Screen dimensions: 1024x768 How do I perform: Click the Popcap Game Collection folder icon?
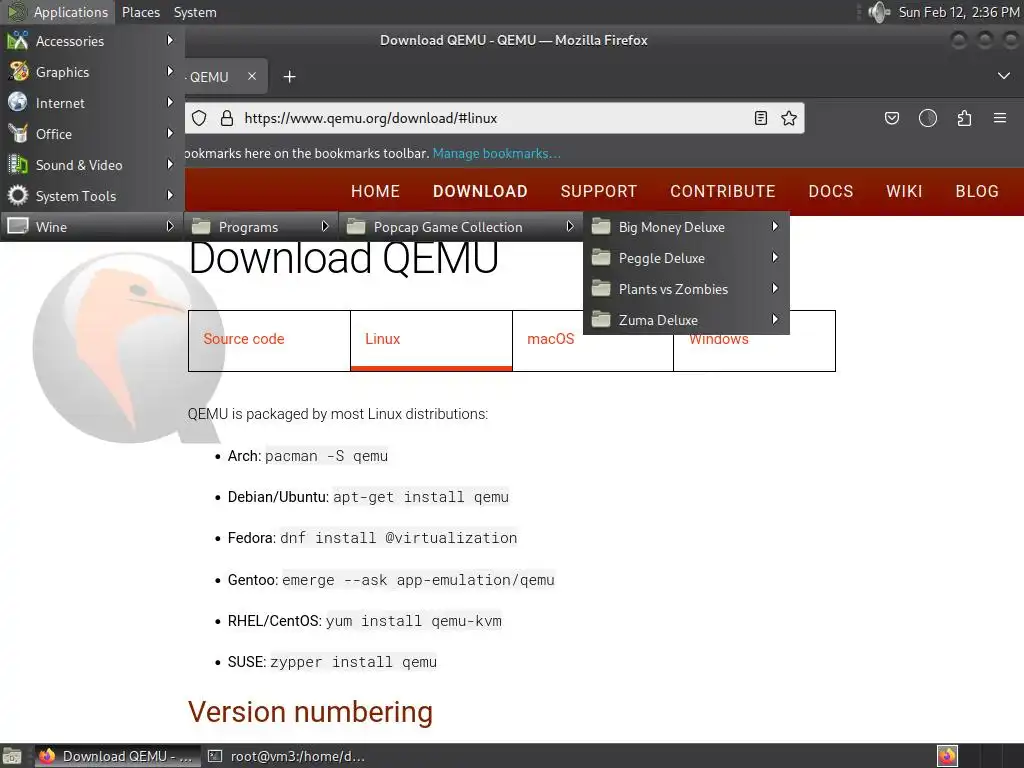356,227
